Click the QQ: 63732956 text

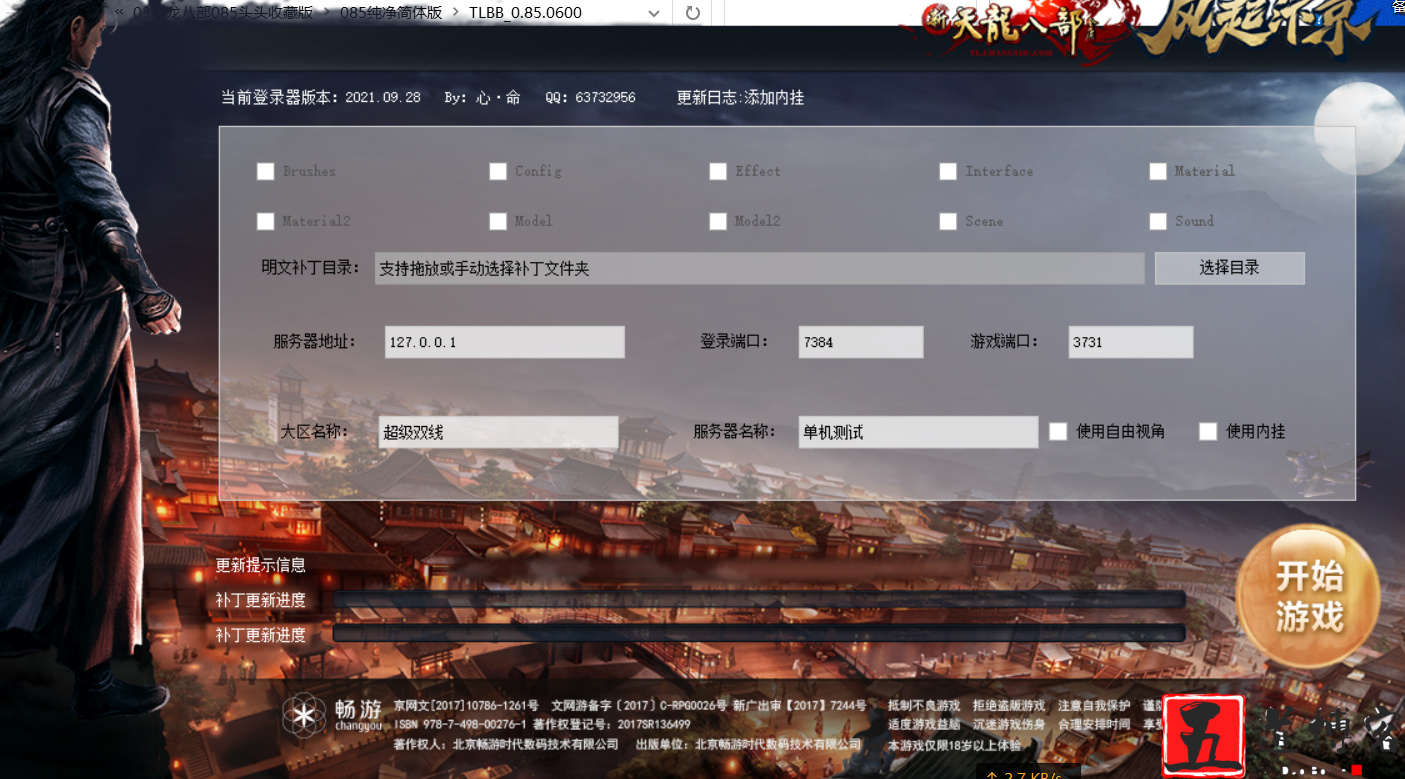point(590,97)
